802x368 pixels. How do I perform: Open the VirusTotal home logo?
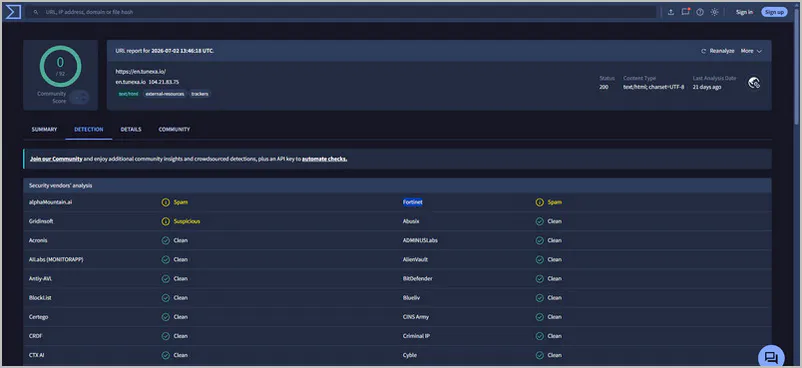pos(13,12)
